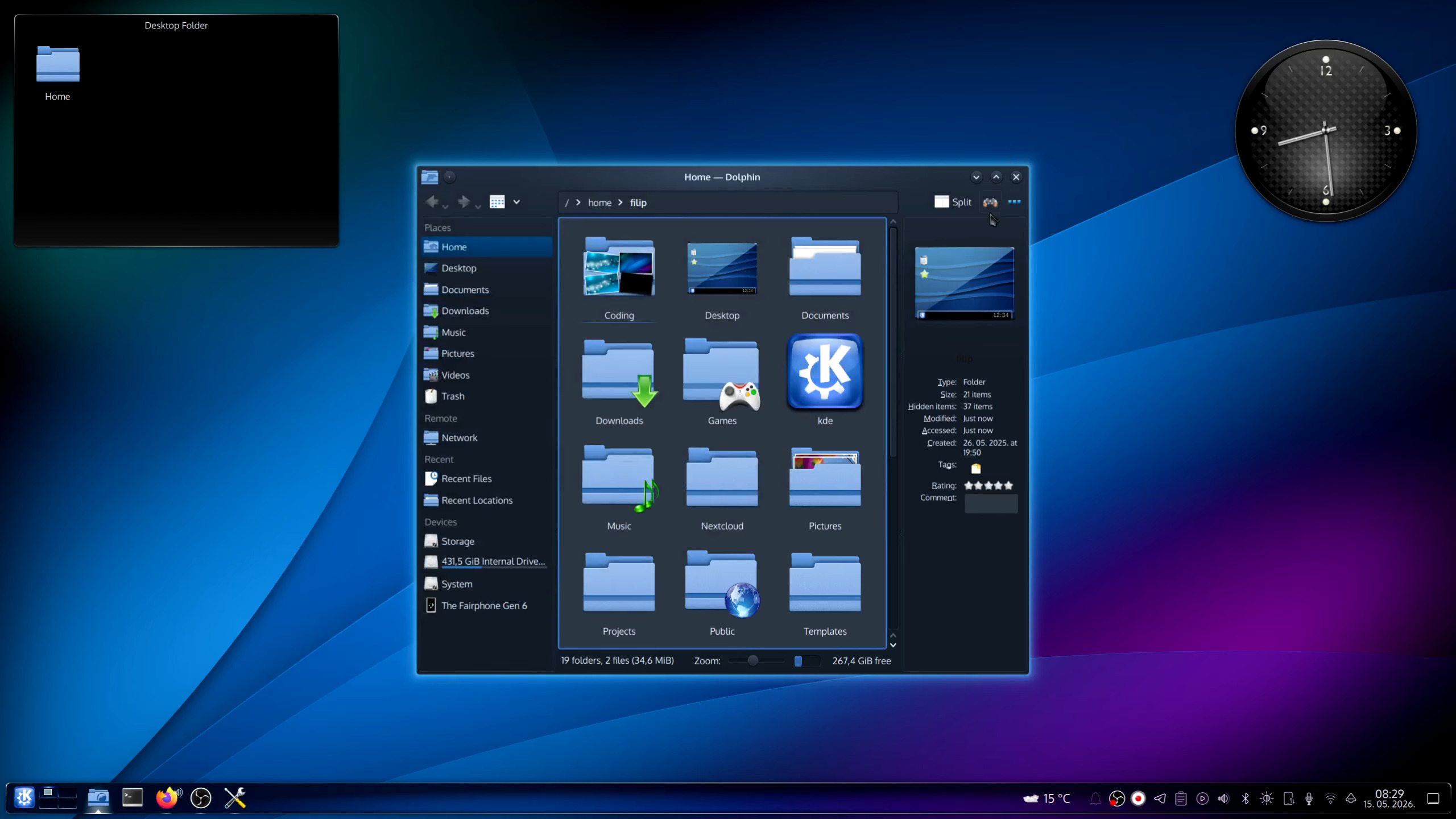Select the Public folder icon
Screen dimensions: 1456x819
pyautogui.click(x=722, y=584)
